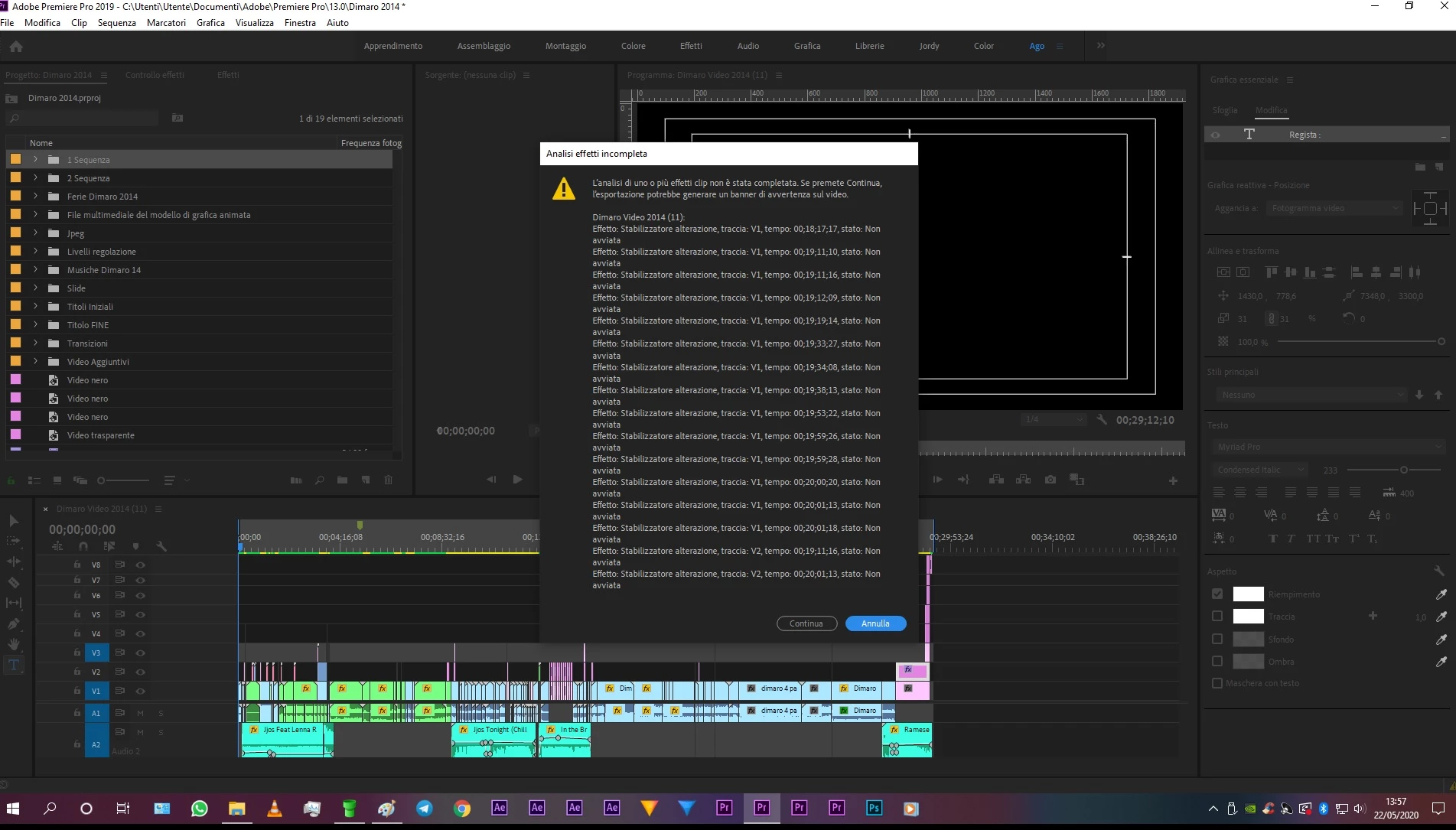Select the Pen tool

tap(14, 623)
